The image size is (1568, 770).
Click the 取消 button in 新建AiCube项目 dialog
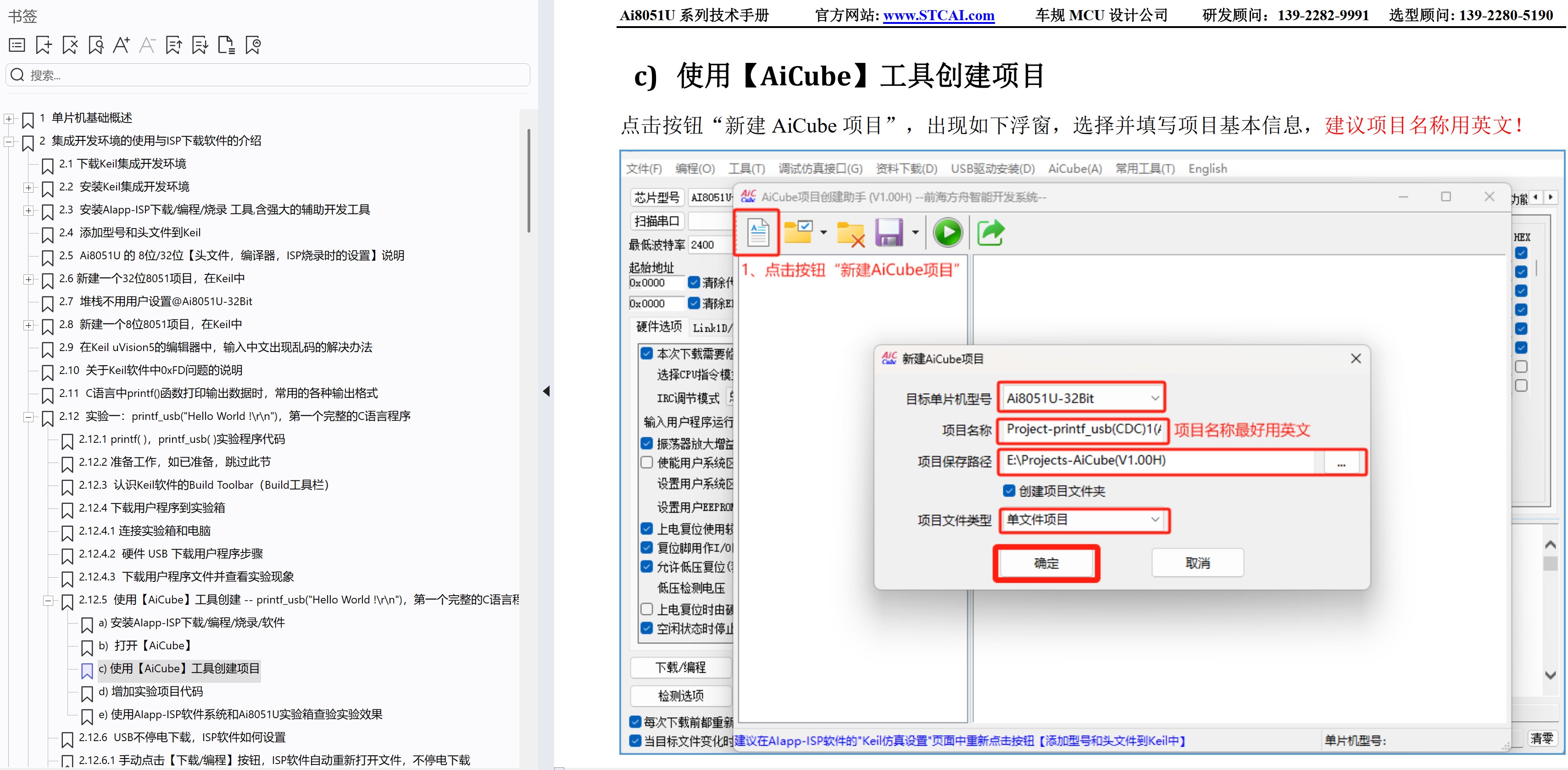(x=1197, y=563)
